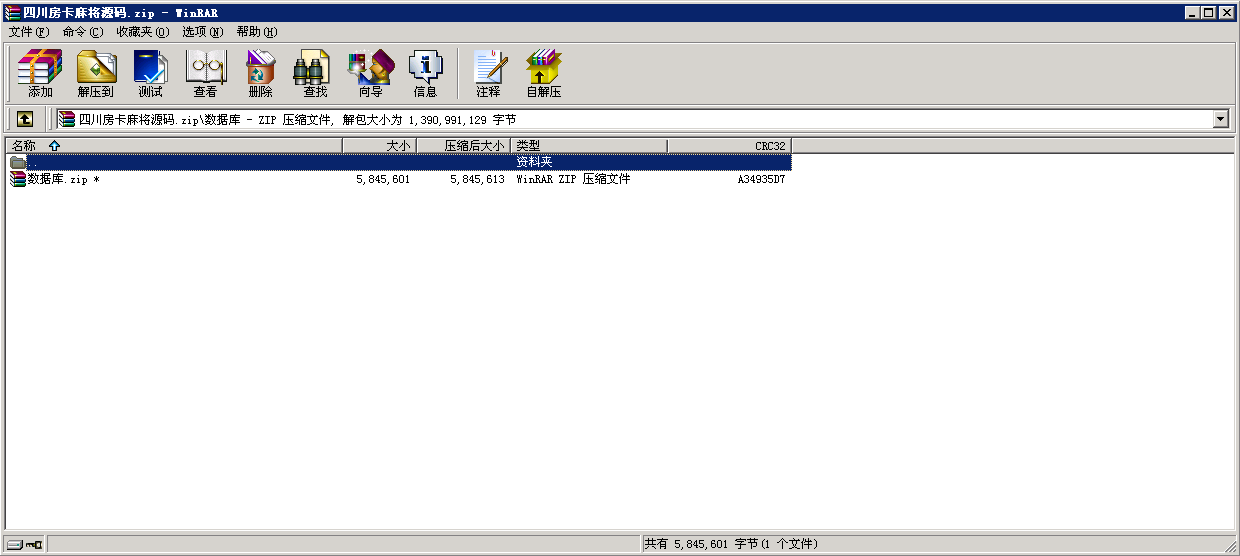This screenshot has height=556, width=1240.
Task: Expand the archive path dropdown arrow
Action: click(x=1220, y=120)
